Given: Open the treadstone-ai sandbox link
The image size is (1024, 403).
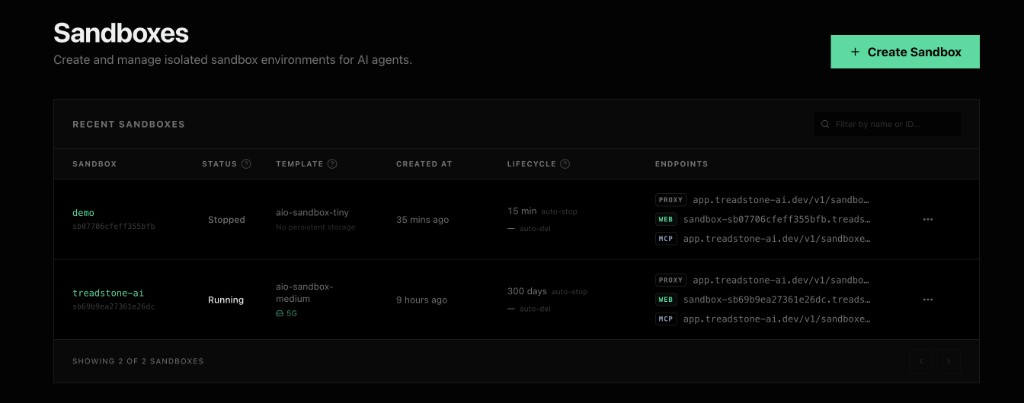Looking at the screenshot, I should (x=108, y=293).
